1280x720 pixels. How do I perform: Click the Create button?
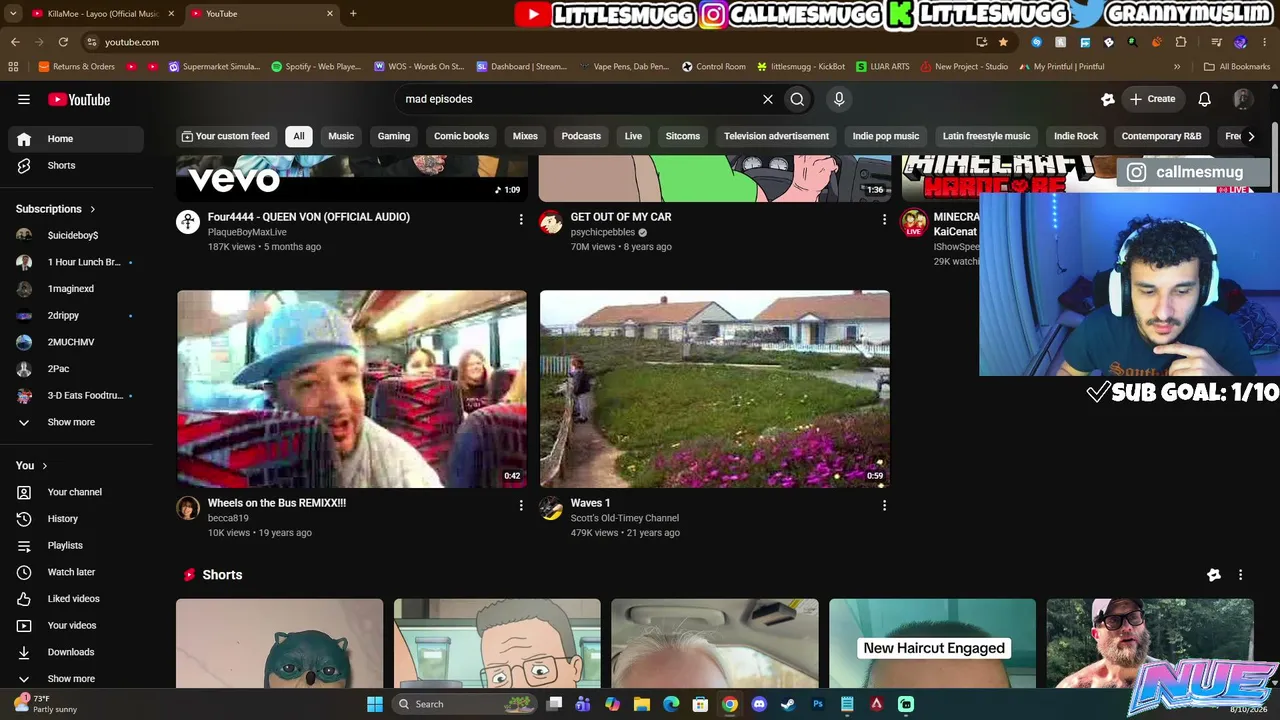[1152, 99]
